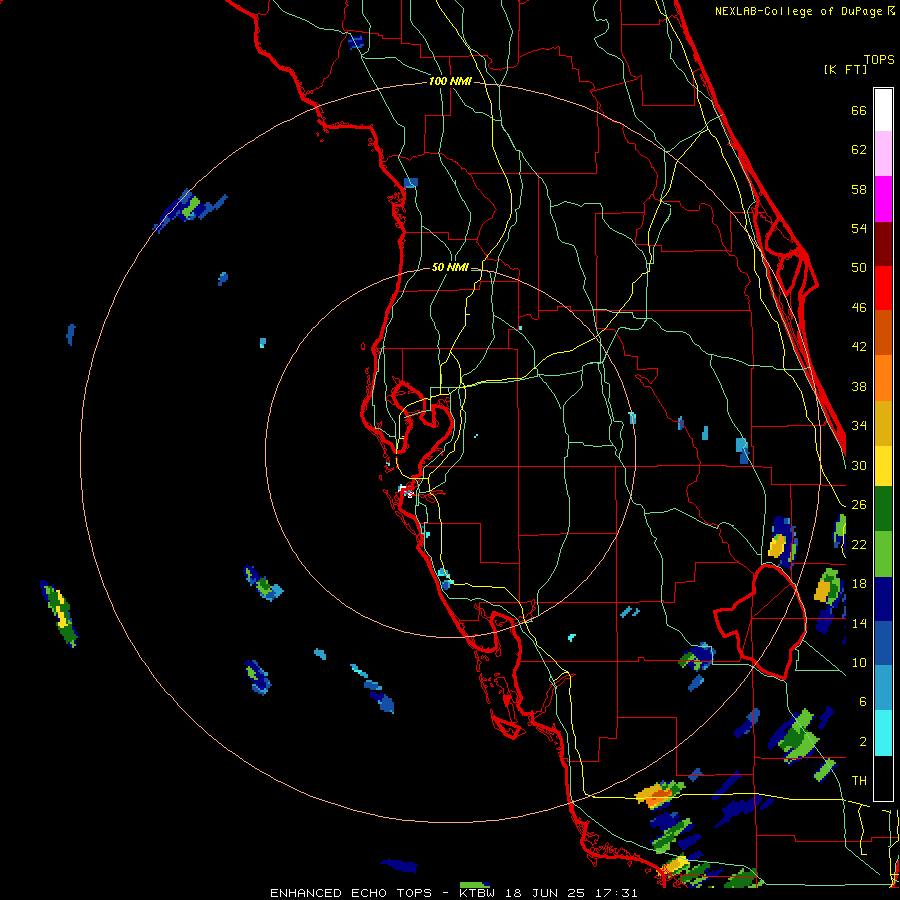Click the "22" legend value

[859, 544]
